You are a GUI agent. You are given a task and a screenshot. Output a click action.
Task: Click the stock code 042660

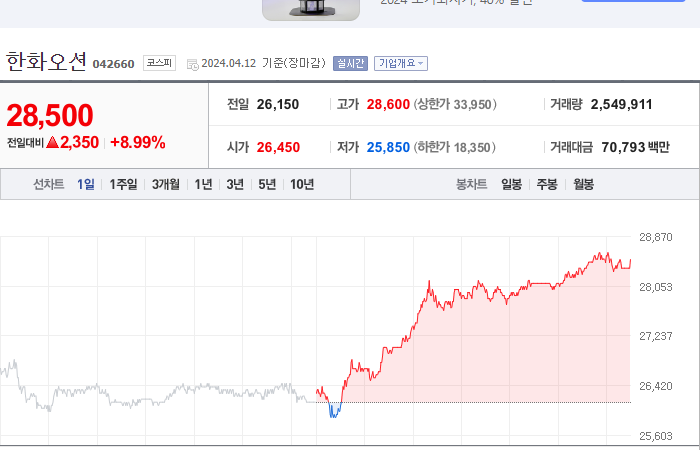[x=113, y=64]
